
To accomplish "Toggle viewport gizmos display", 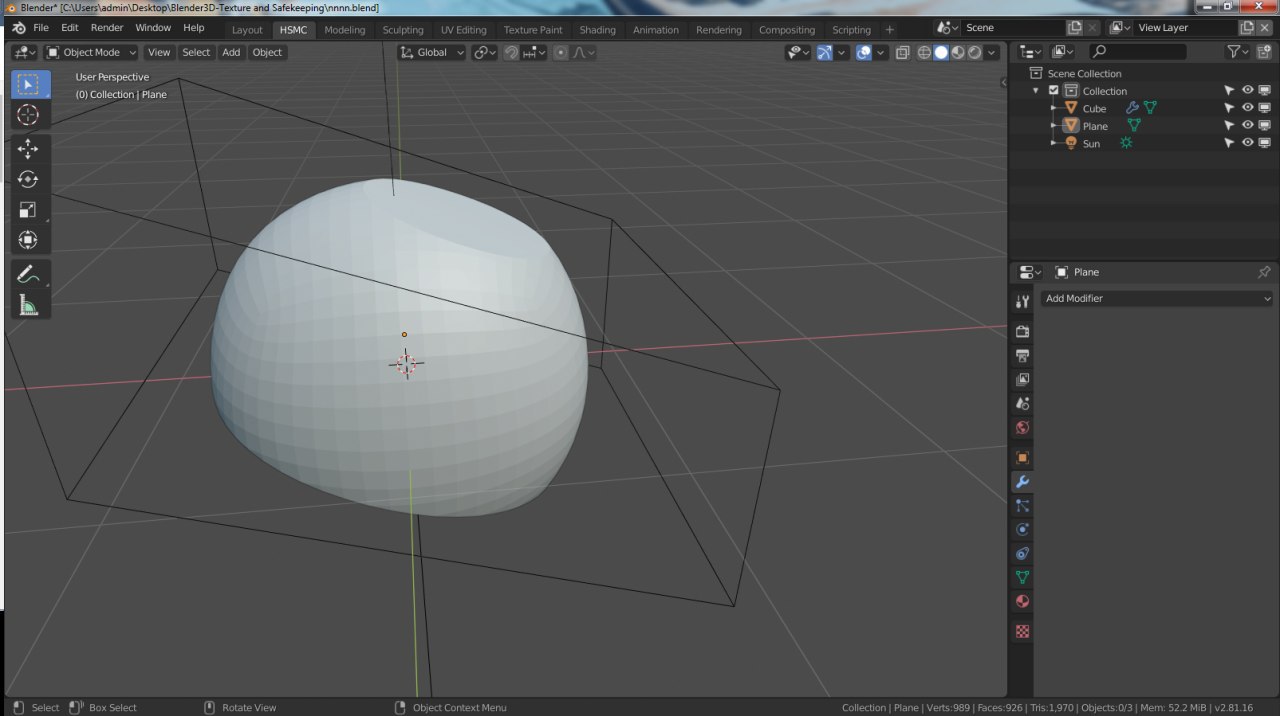I will pos(824,52).
